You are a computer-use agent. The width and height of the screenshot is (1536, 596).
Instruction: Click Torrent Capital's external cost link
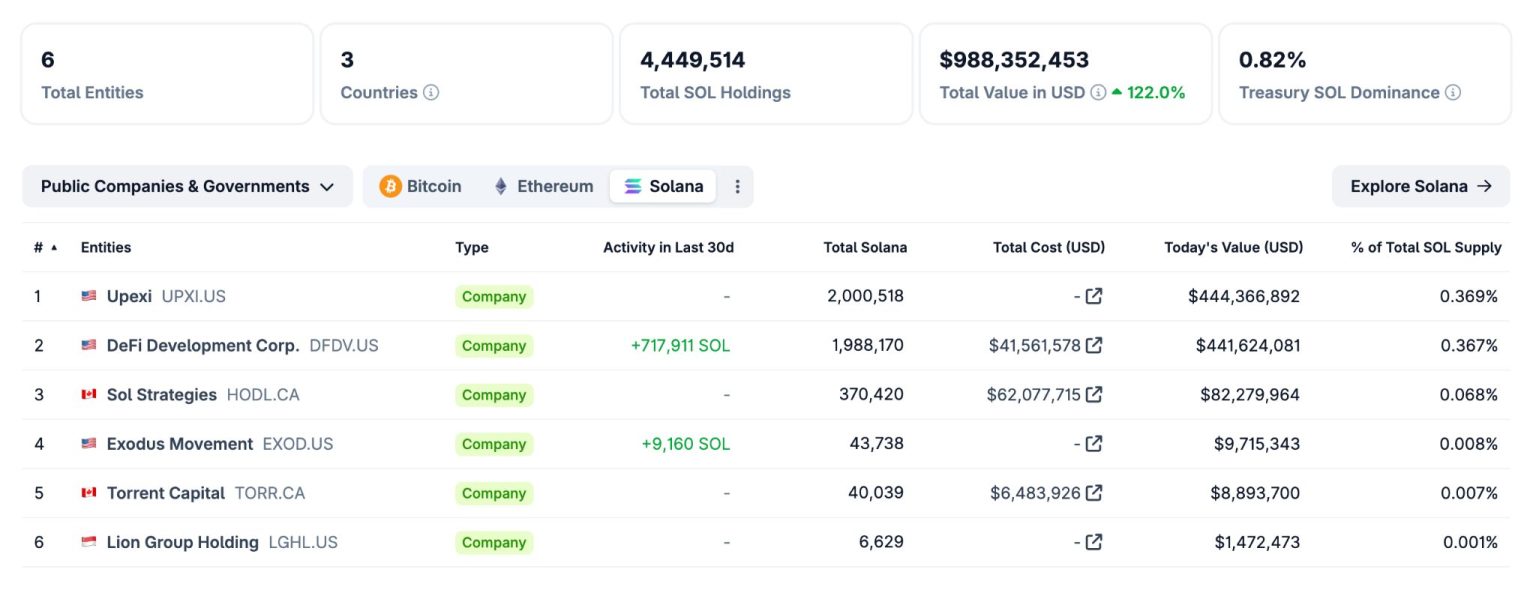(x=1095, y=492)
